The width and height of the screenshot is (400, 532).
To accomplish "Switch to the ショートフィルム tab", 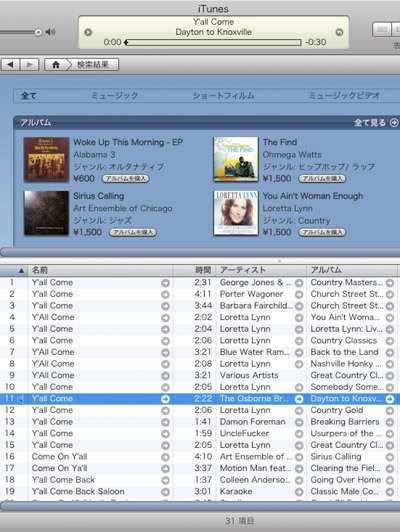I will pyautogui.click(x=224, y=96).
